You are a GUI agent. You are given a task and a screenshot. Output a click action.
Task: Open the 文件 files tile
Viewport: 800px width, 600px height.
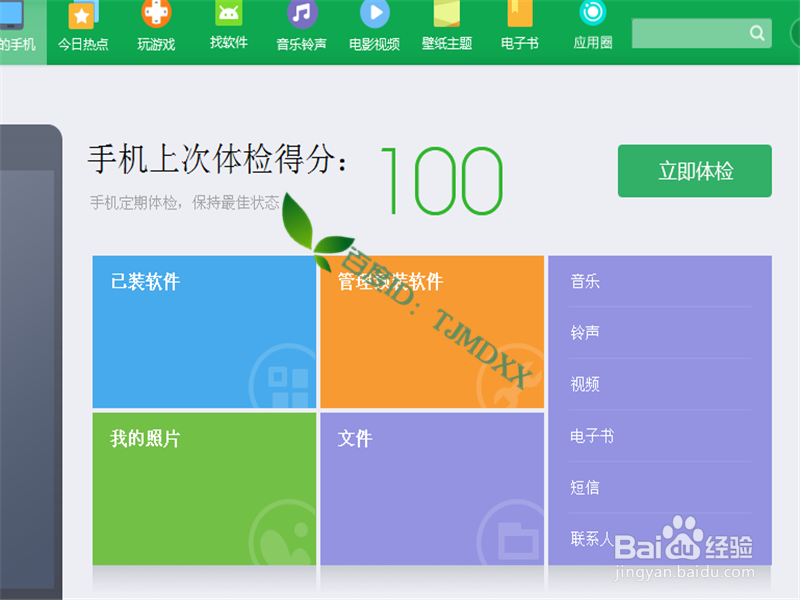pos(432,490)
